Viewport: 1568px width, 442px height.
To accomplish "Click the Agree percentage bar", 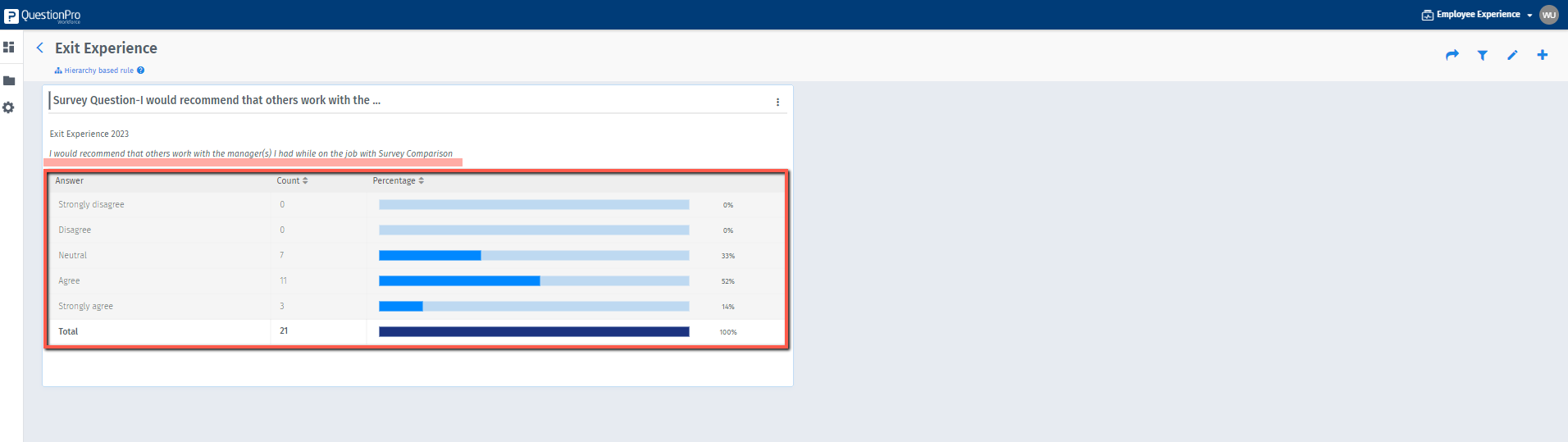I will [534, 280].
